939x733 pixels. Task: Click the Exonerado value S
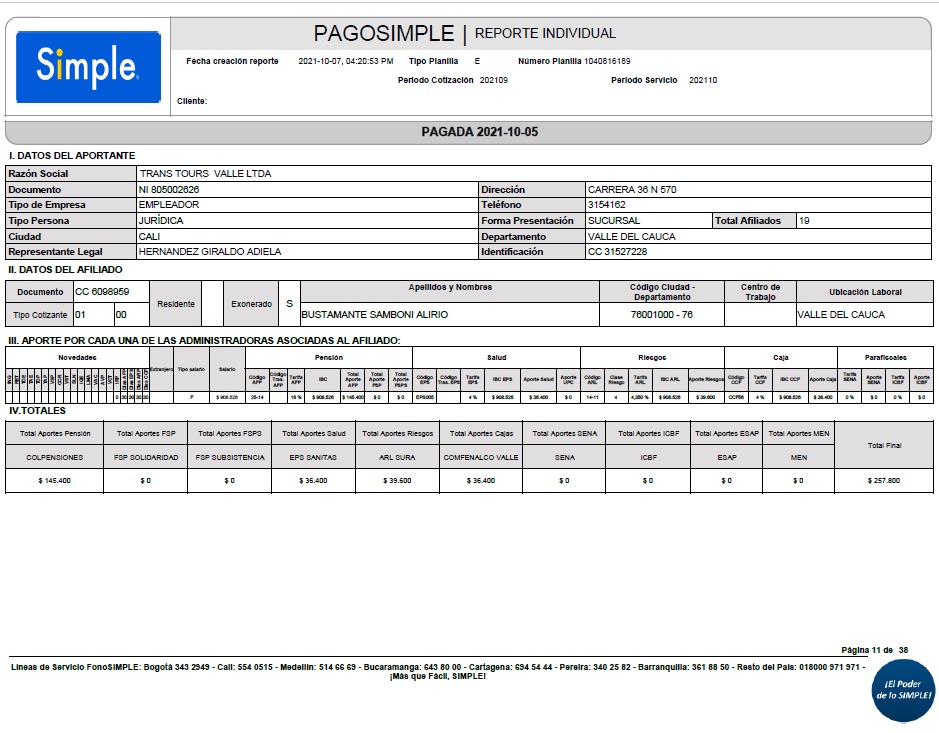click(x=289, y=303)
